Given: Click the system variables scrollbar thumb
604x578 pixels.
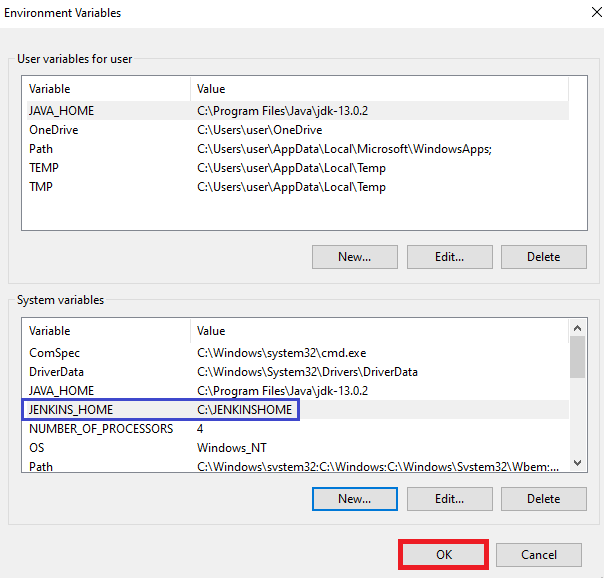Looking at the screenshot, I should pyautogui.click(x=577, y=357).
